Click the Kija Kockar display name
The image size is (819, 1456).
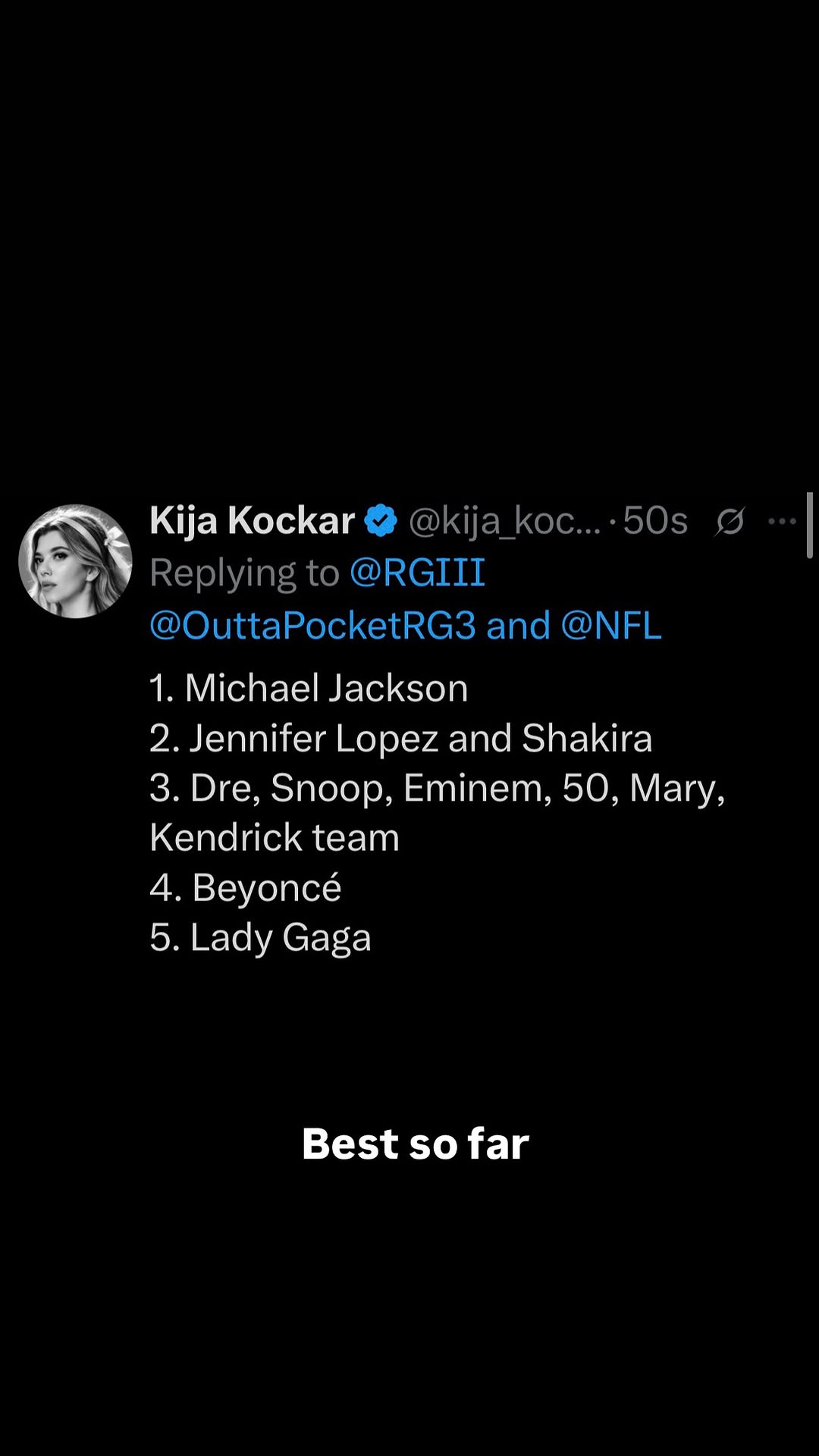252,521
